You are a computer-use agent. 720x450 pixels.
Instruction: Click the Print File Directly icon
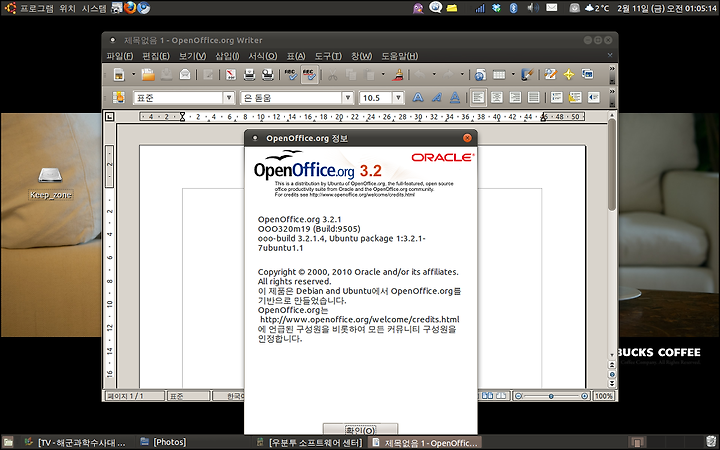(x=249, y=74)
